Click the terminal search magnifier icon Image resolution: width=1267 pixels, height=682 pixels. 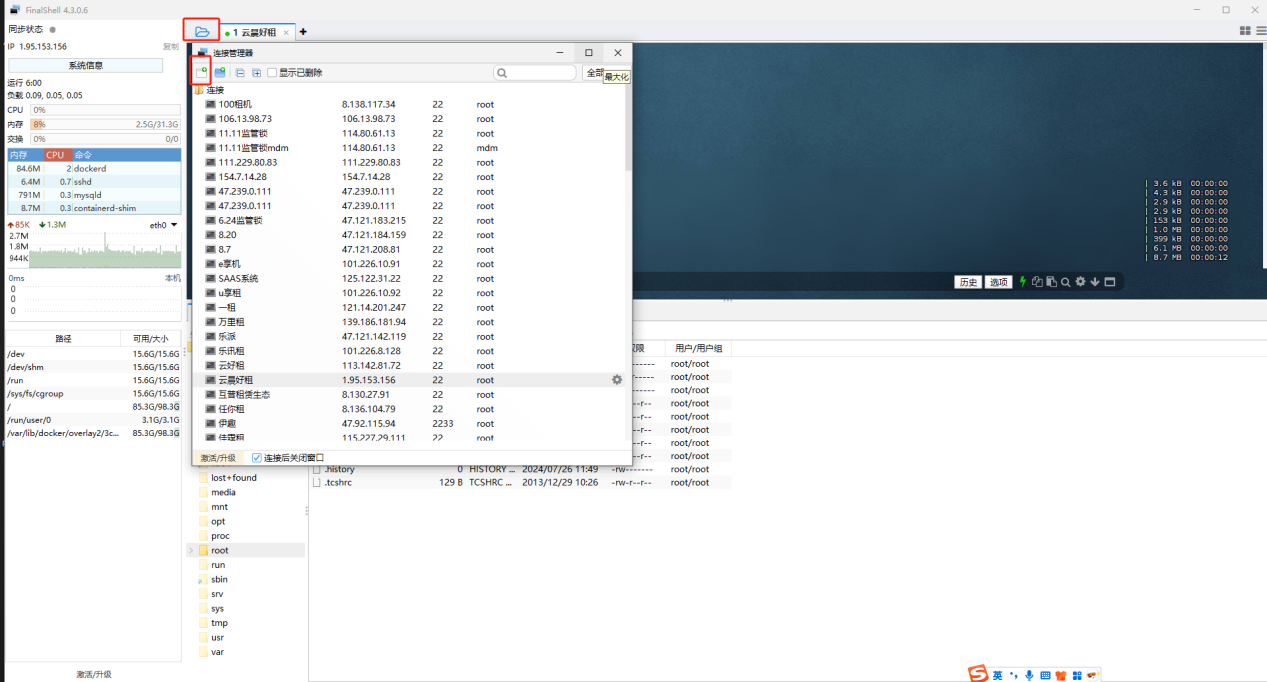1066,282
